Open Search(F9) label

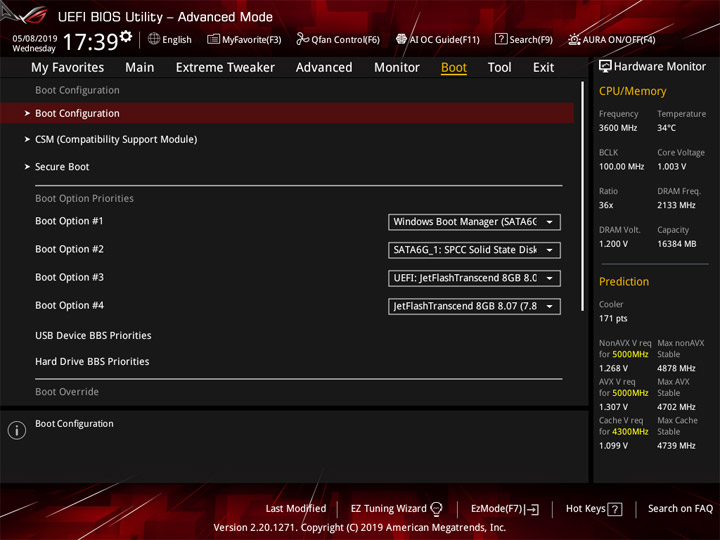[531, 40]
